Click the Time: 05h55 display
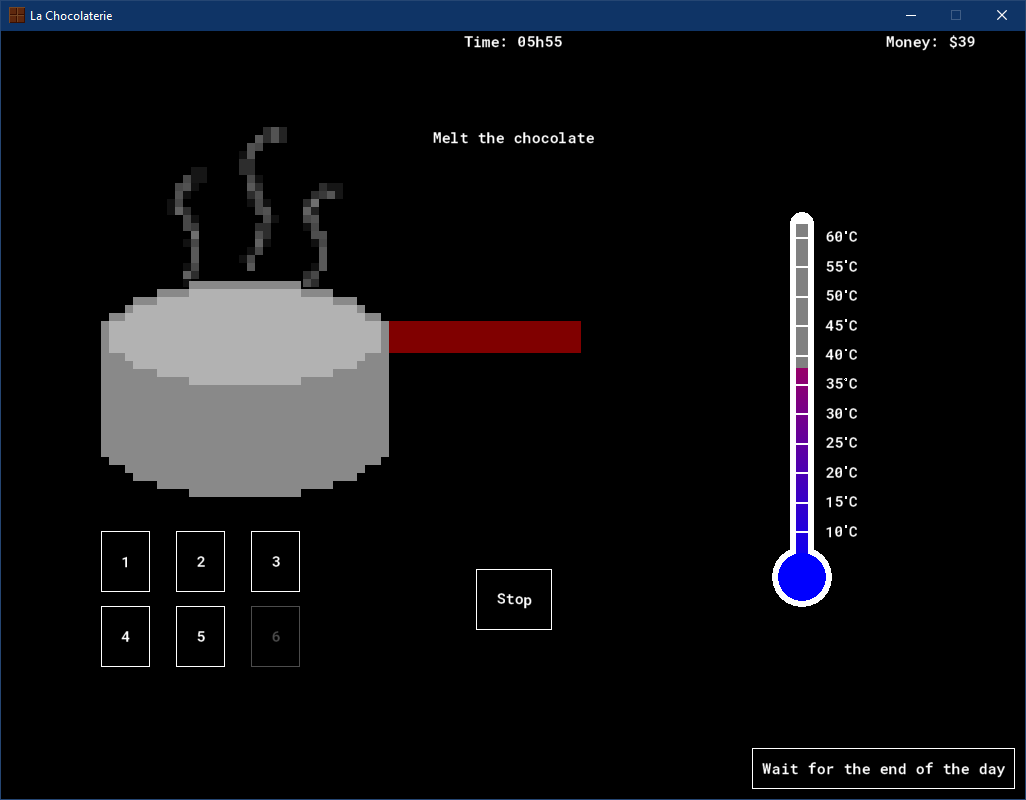 (513, 42)
